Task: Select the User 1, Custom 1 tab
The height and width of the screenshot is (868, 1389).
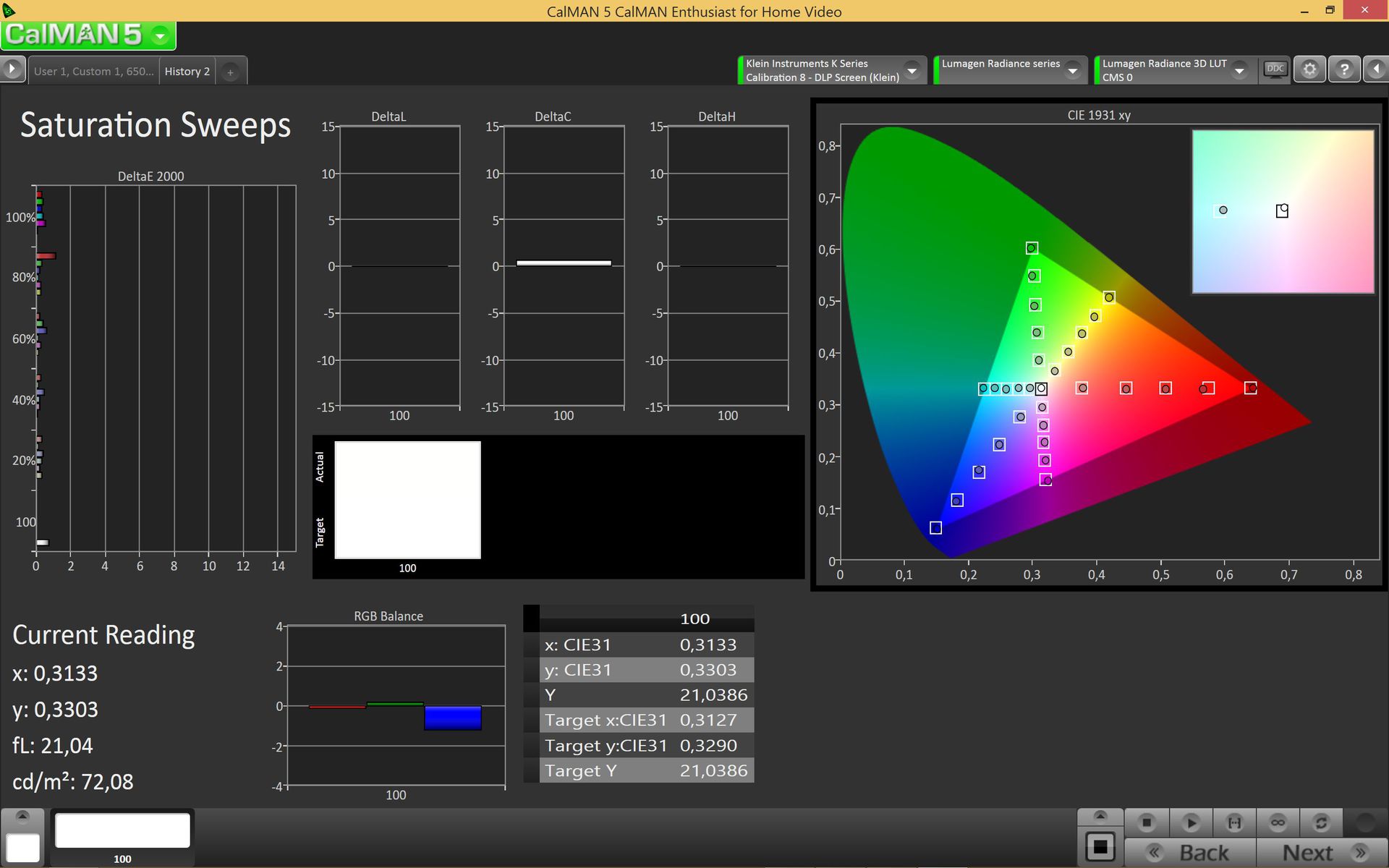Action: tap(94, 71)
